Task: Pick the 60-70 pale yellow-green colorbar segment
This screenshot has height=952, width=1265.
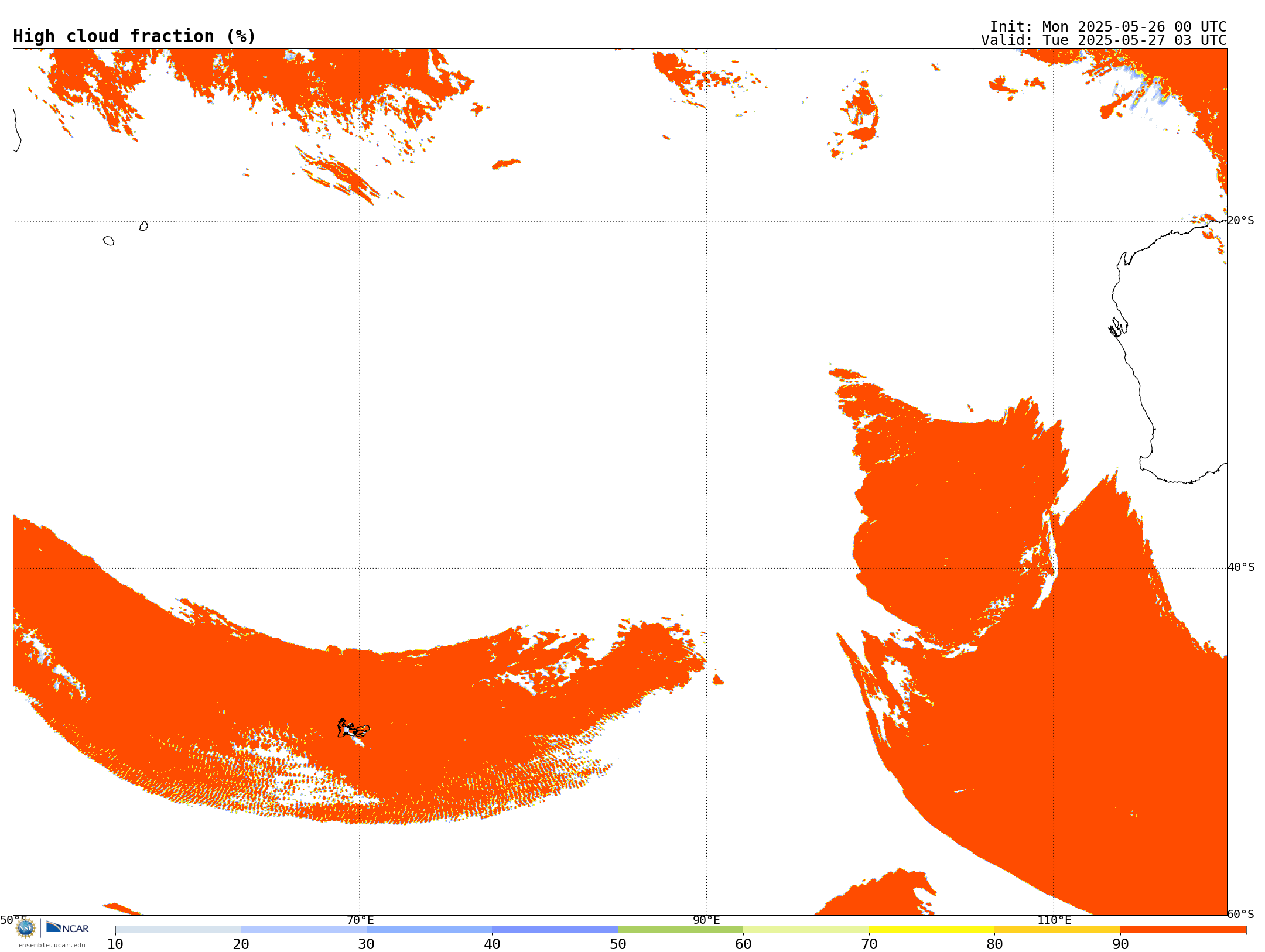Action: coord(806,930)
